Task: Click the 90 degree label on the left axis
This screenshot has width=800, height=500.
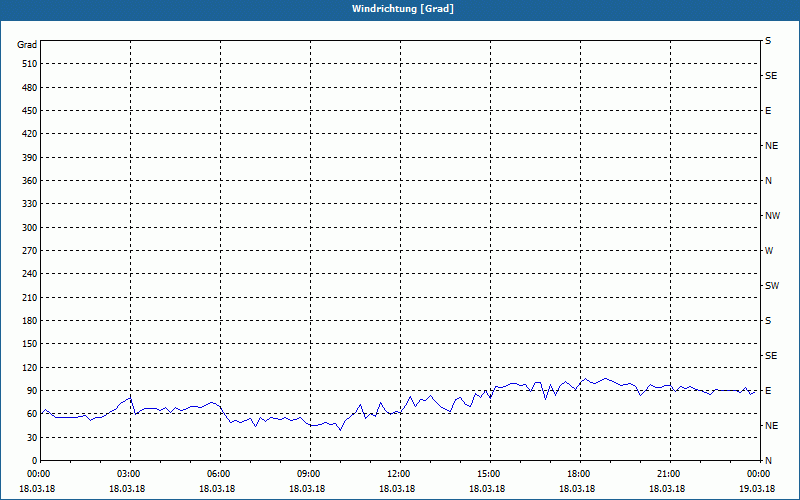Action: [32, 391]
